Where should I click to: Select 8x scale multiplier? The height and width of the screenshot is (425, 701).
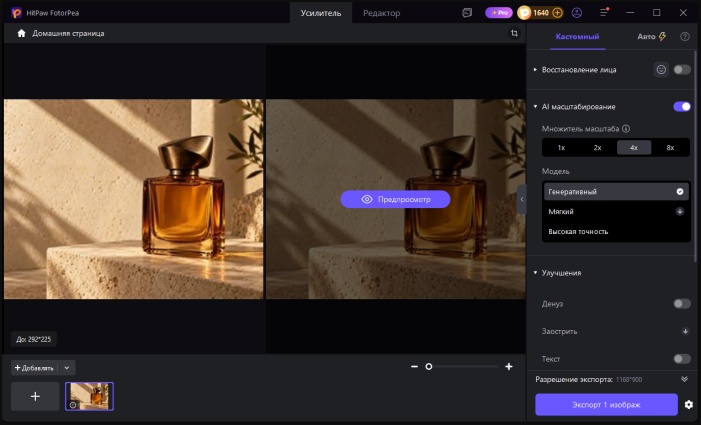670,147
